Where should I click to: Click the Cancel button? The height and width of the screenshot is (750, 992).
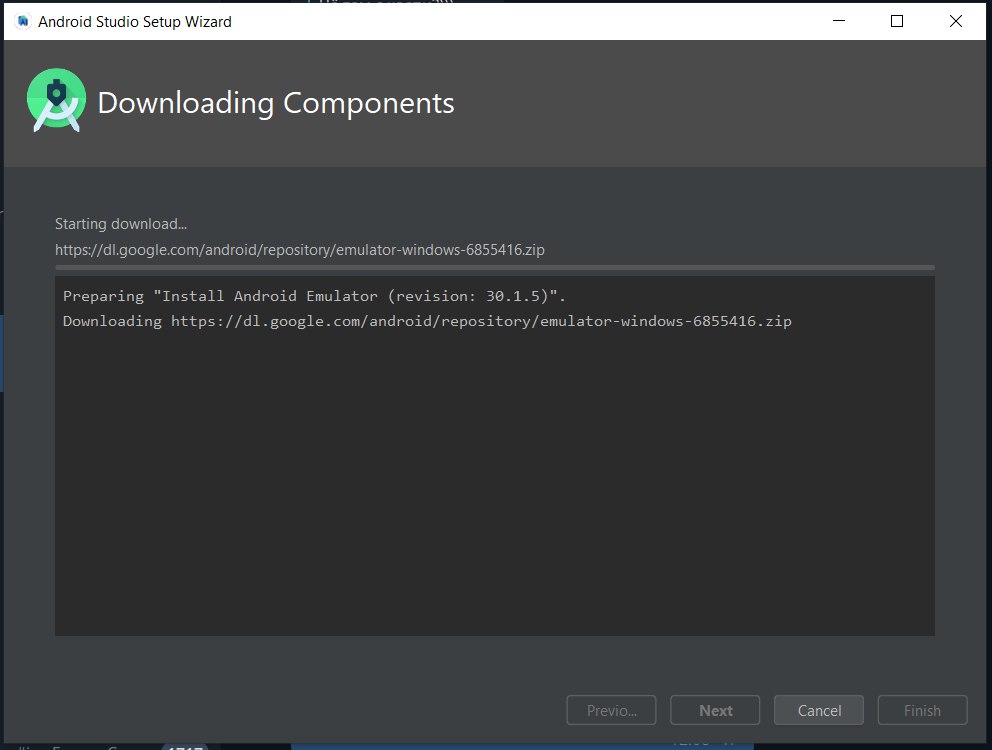[x=819, y=710]
